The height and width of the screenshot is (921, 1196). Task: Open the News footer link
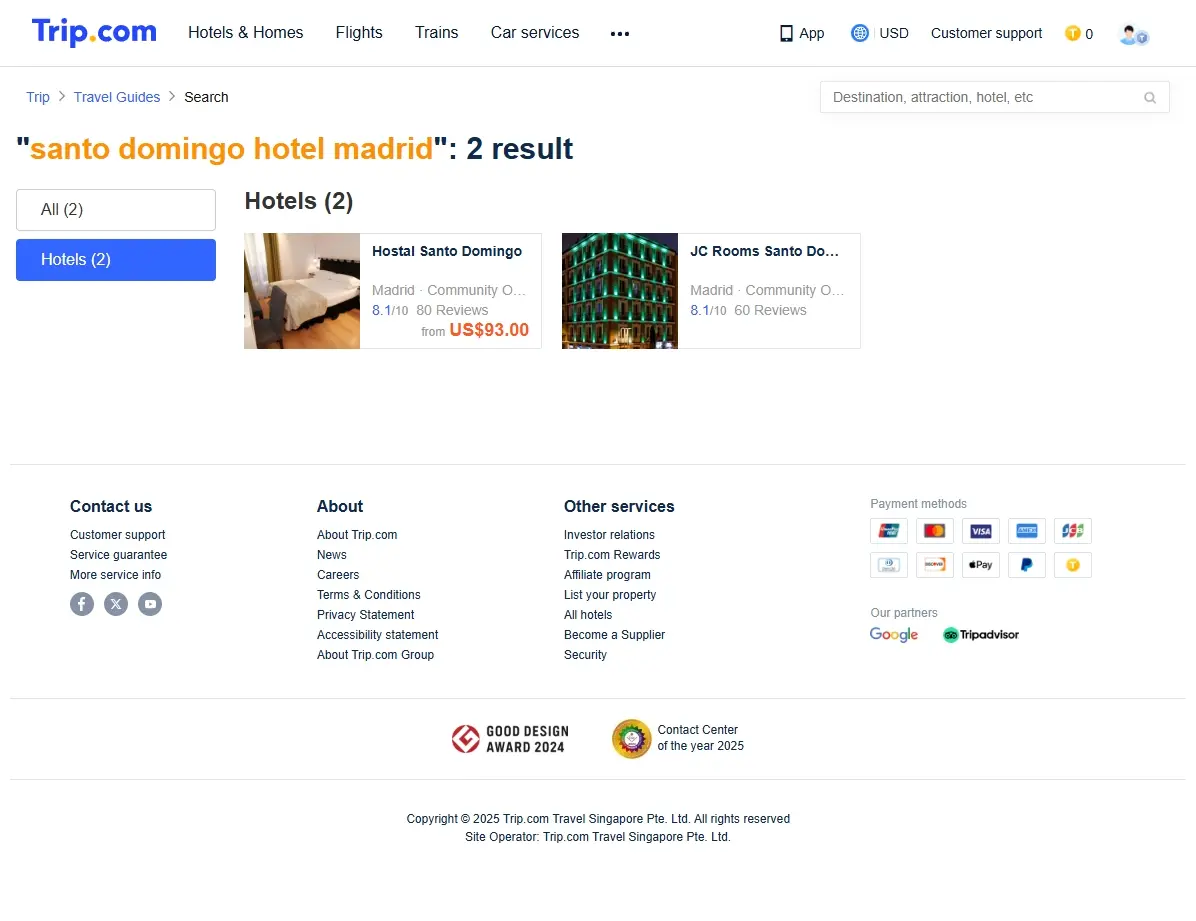coord(332,555)
